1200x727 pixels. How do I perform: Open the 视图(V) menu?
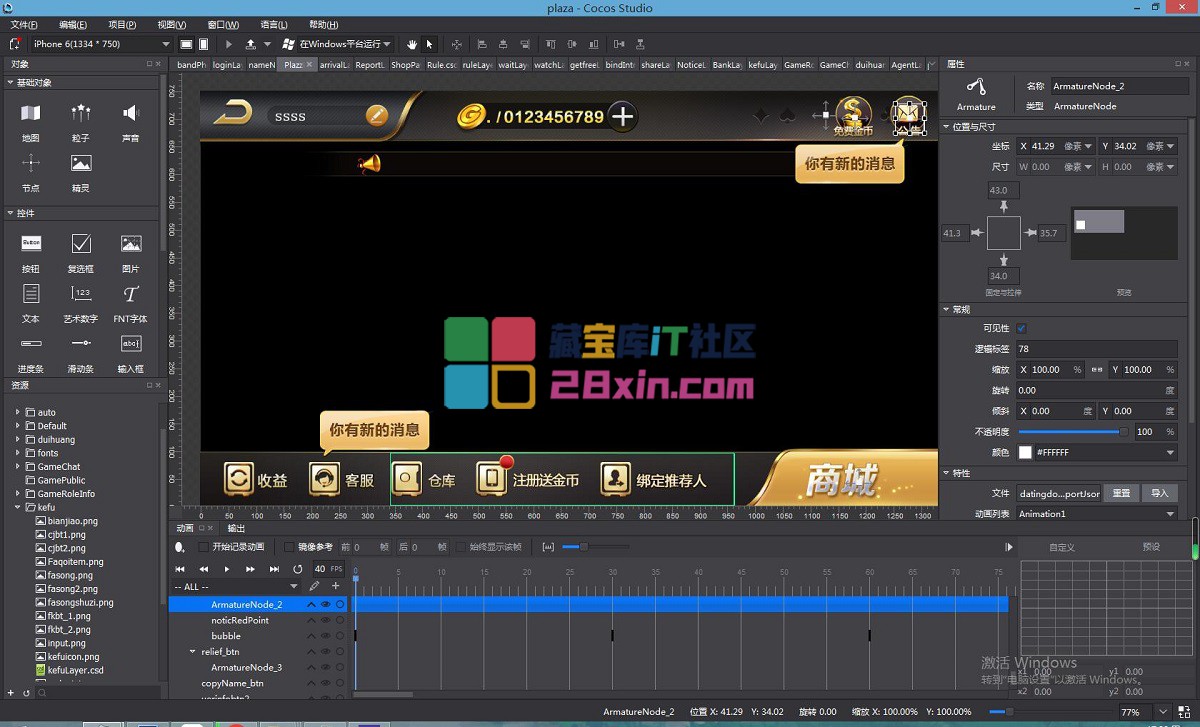point(172,25)
